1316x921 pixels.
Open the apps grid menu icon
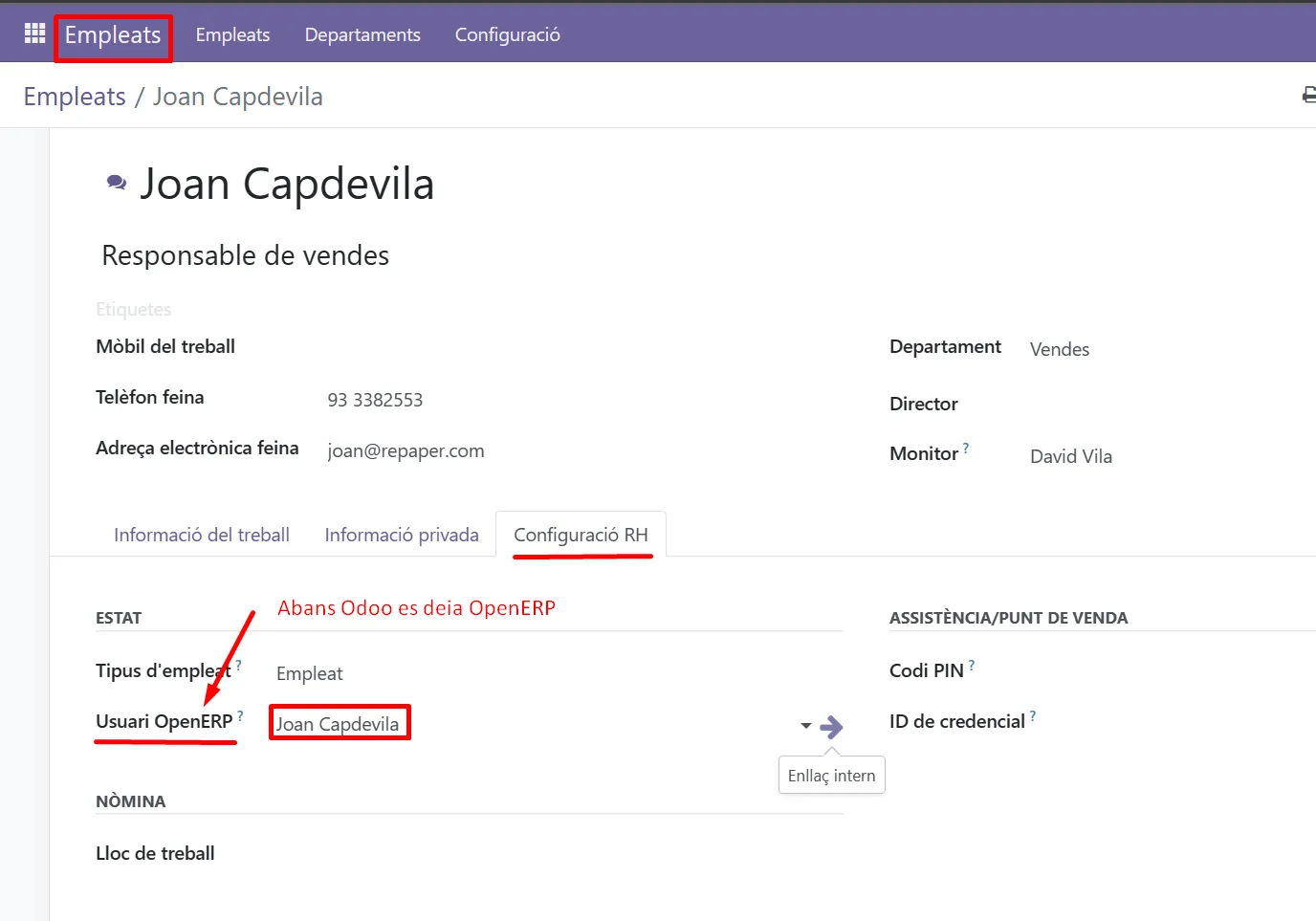34,33
